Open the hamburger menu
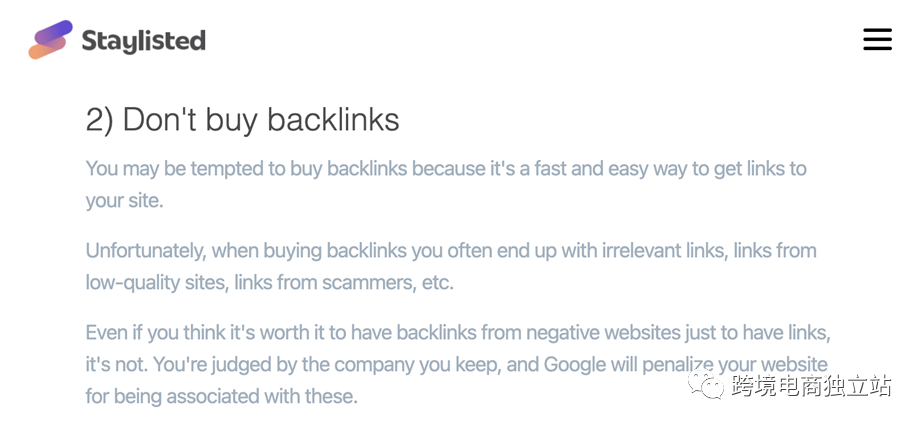Screen dimensions: 921x426 click(x=877, y=40)
